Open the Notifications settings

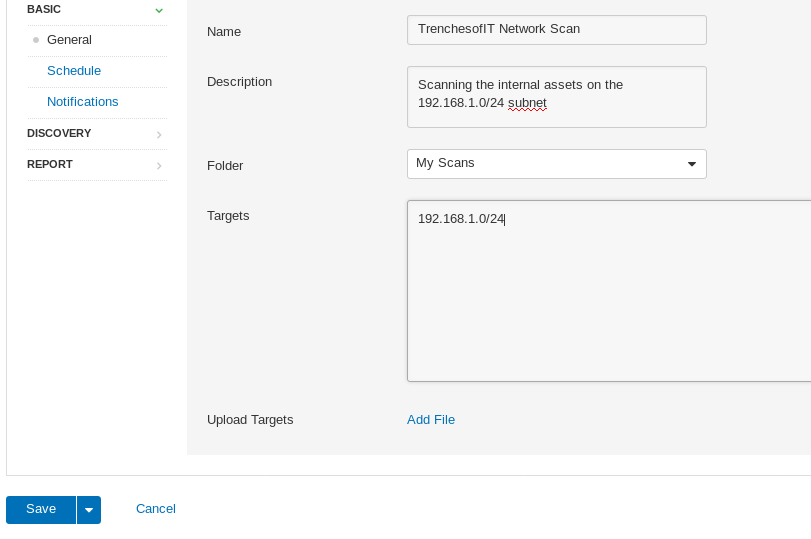tap(83, 102)
